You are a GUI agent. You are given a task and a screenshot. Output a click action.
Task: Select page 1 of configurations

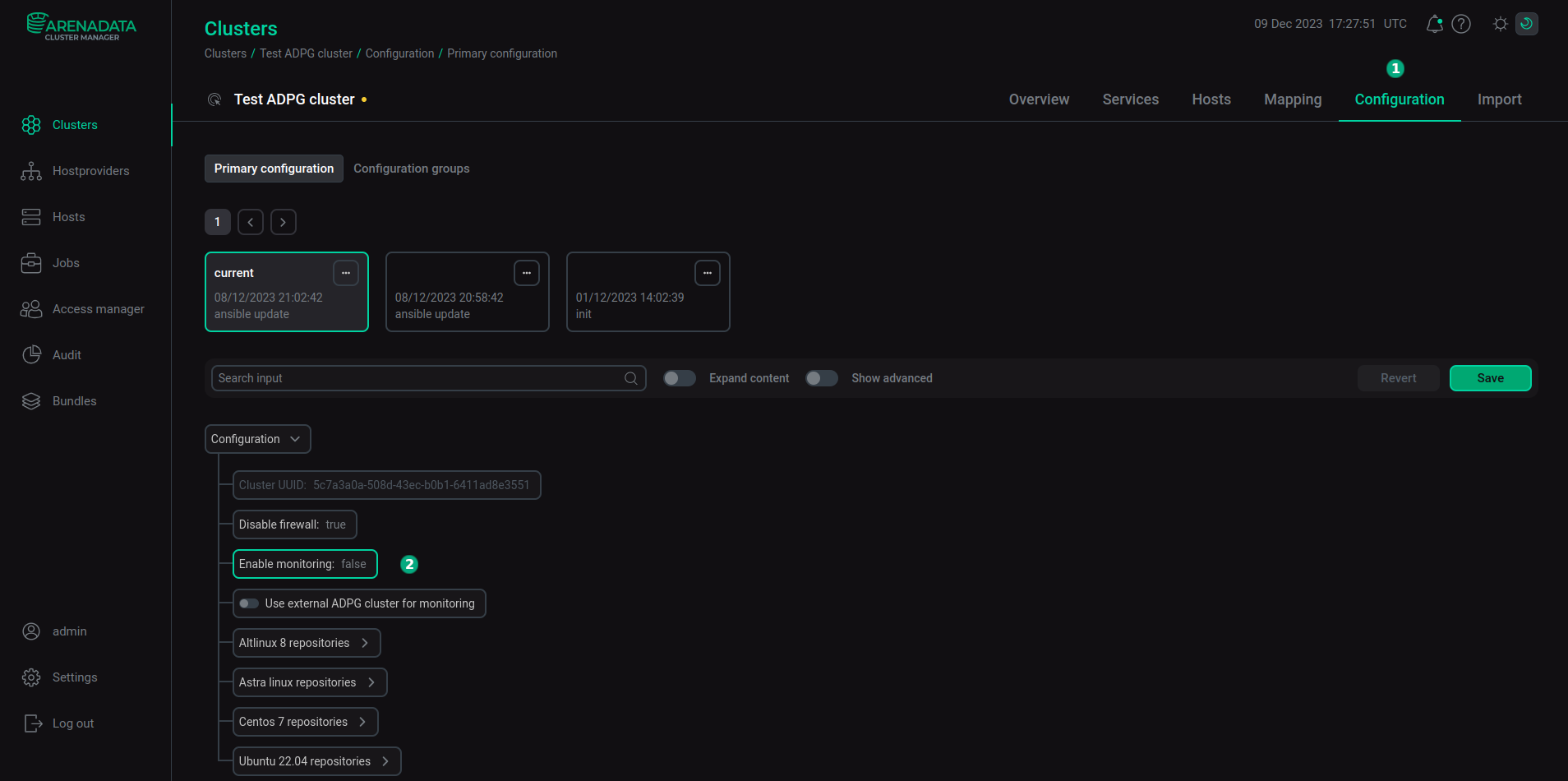pos(218,222)
